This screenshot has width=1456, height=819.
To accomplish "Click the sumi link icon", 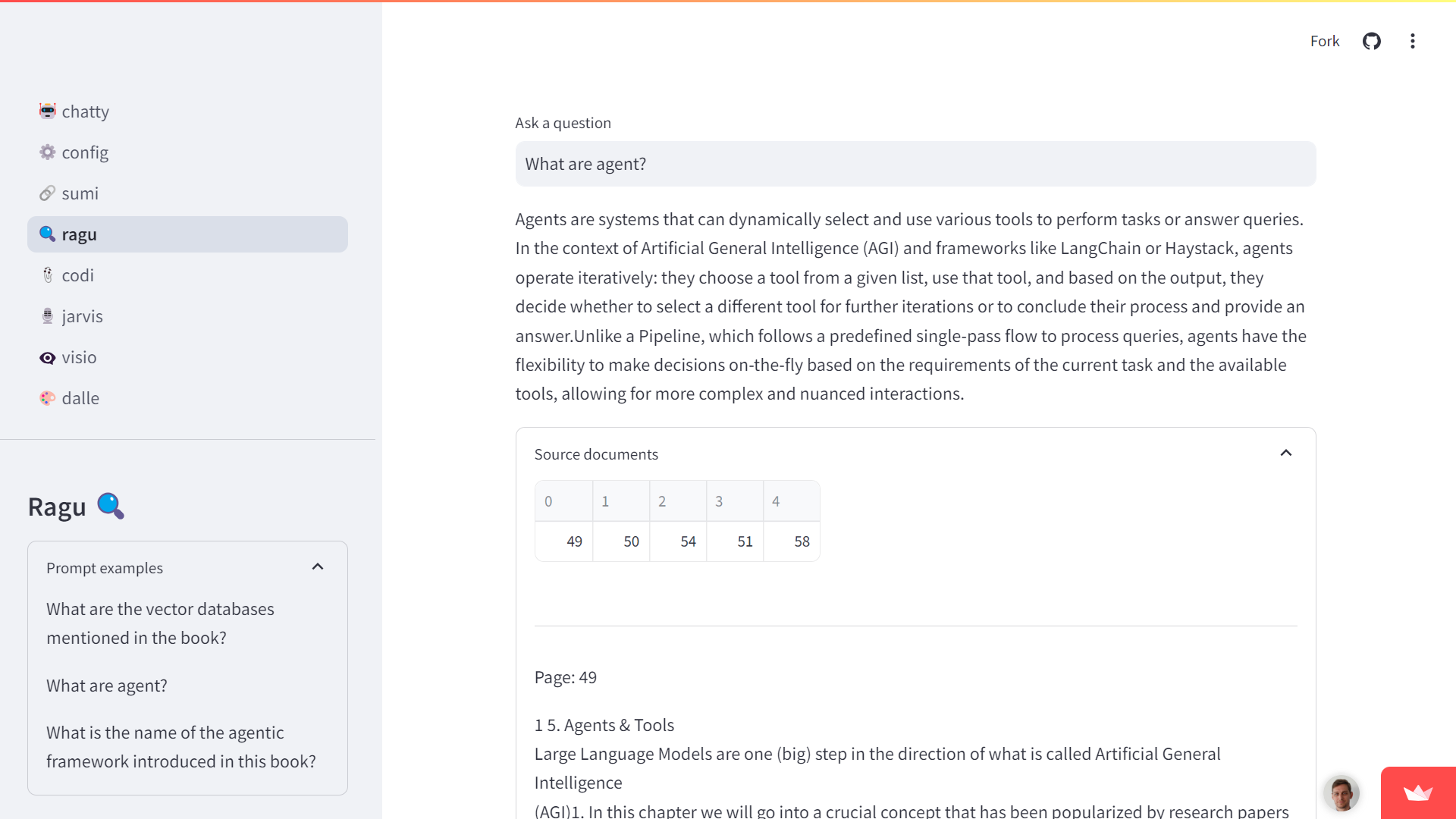I will click(x=48, y=193).
